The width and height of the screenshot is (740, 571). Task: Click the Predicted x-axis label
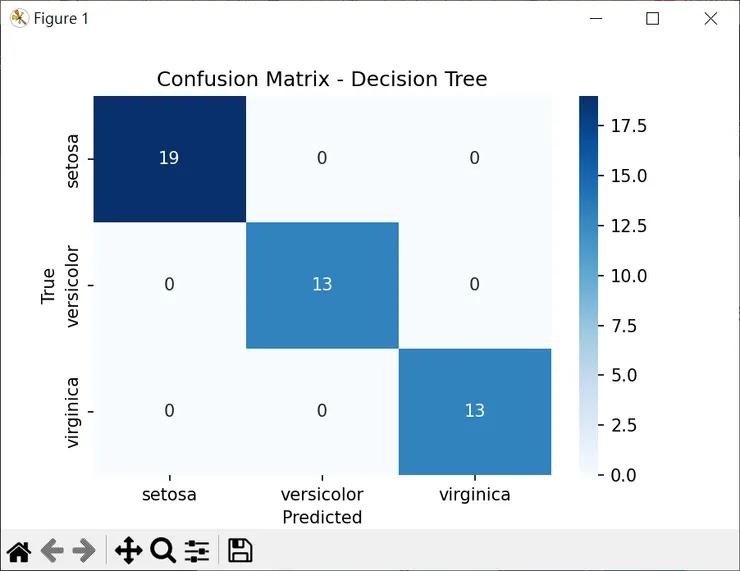(322, 517)
